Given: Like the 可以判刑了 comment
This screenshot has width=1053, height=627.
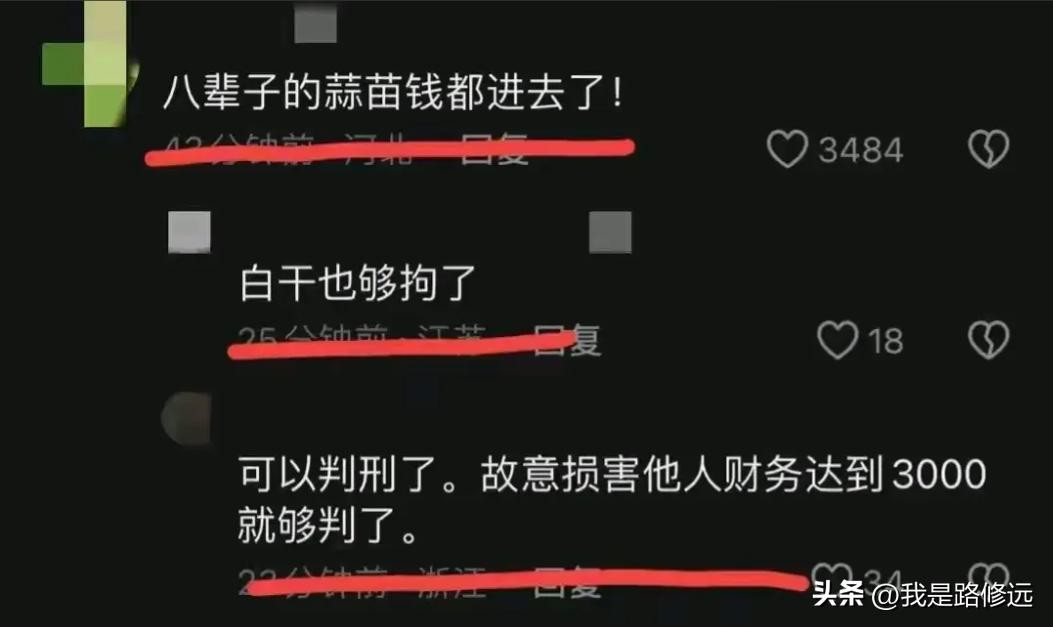Looking at the screenshot, I should point(832,575).
